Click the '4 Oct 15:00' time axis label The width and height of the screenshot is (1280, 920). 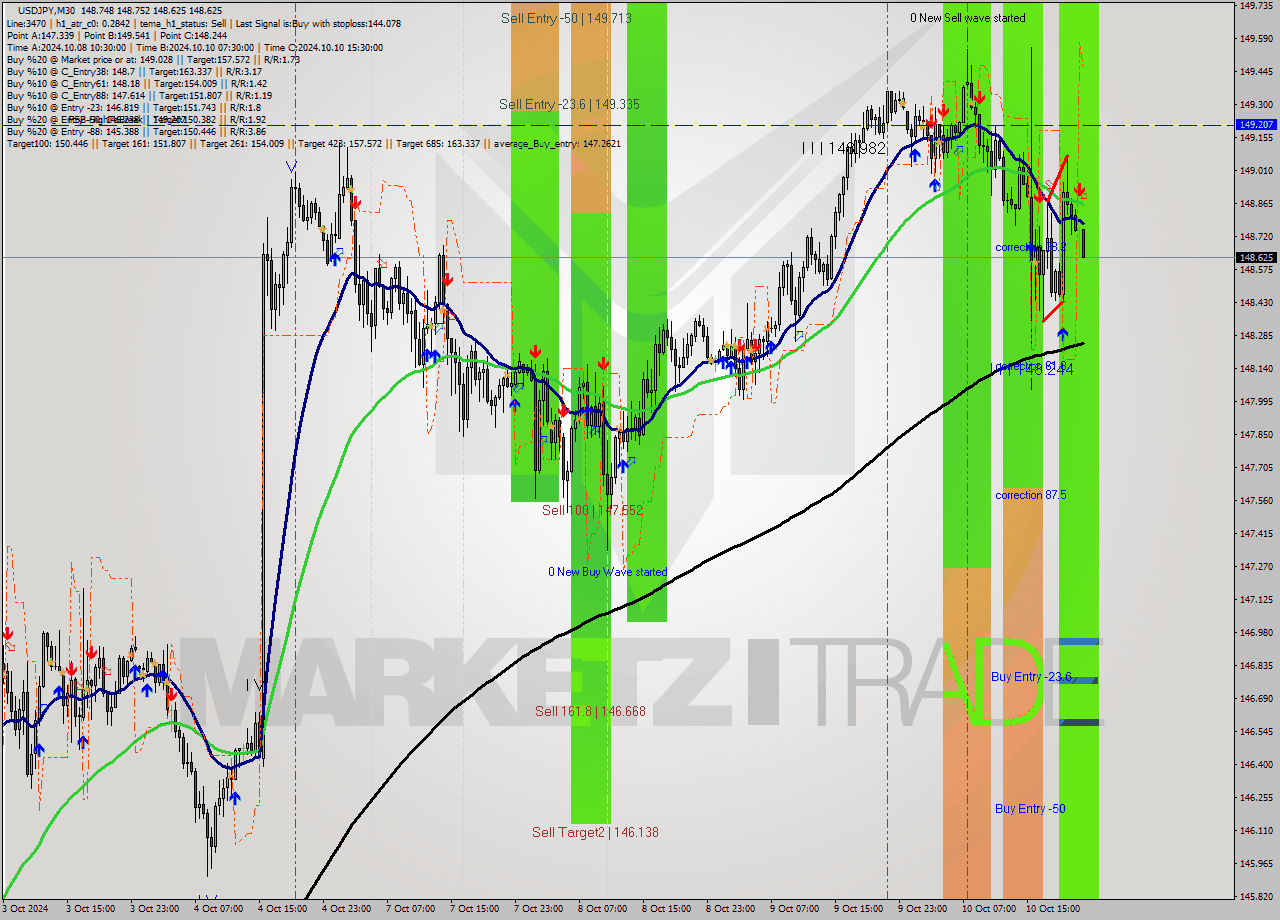pos(282,909)
